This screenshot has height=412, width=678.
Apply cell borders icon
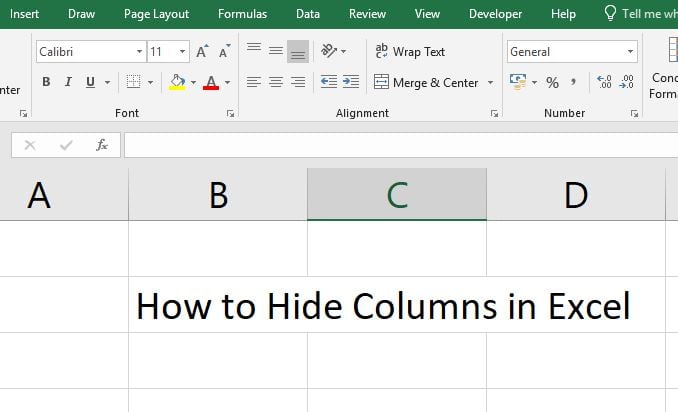[133, 82]
